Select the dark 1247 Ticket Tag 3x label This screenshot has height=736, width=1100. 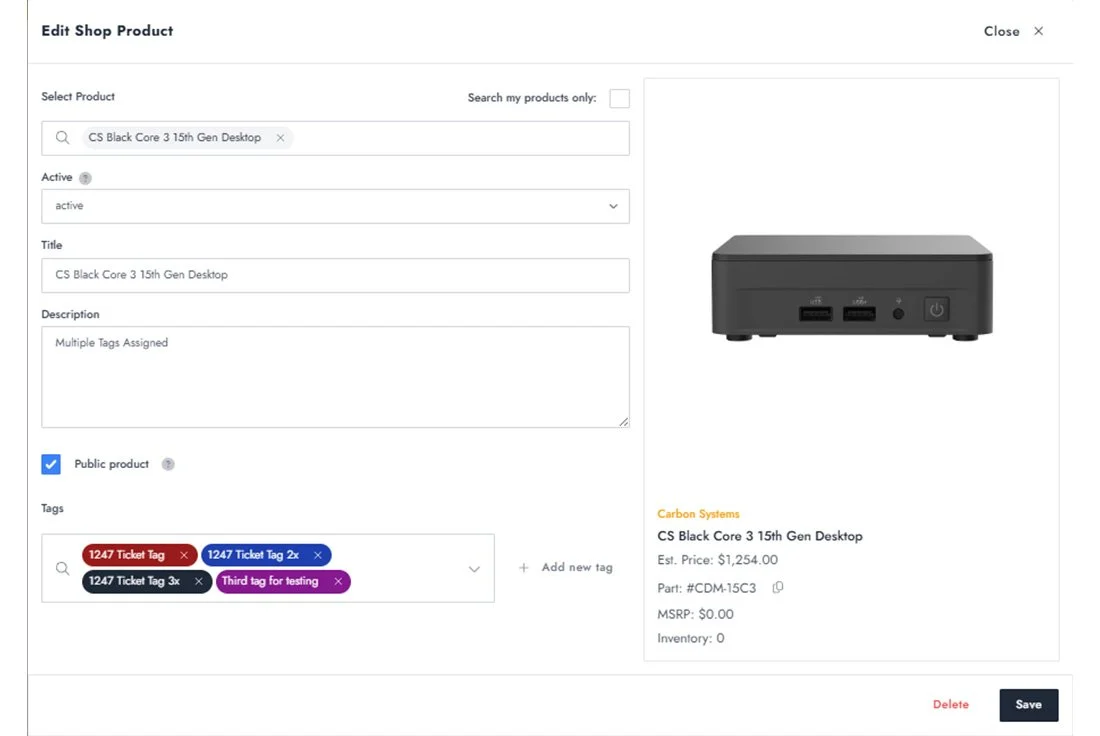[x=134, y=581]
